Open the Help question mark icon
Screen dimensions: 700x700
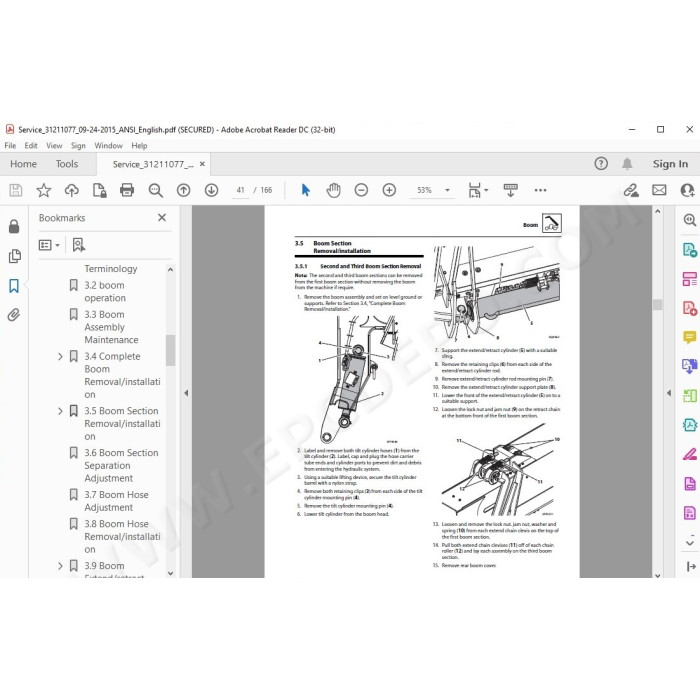(x=601, y=163)
